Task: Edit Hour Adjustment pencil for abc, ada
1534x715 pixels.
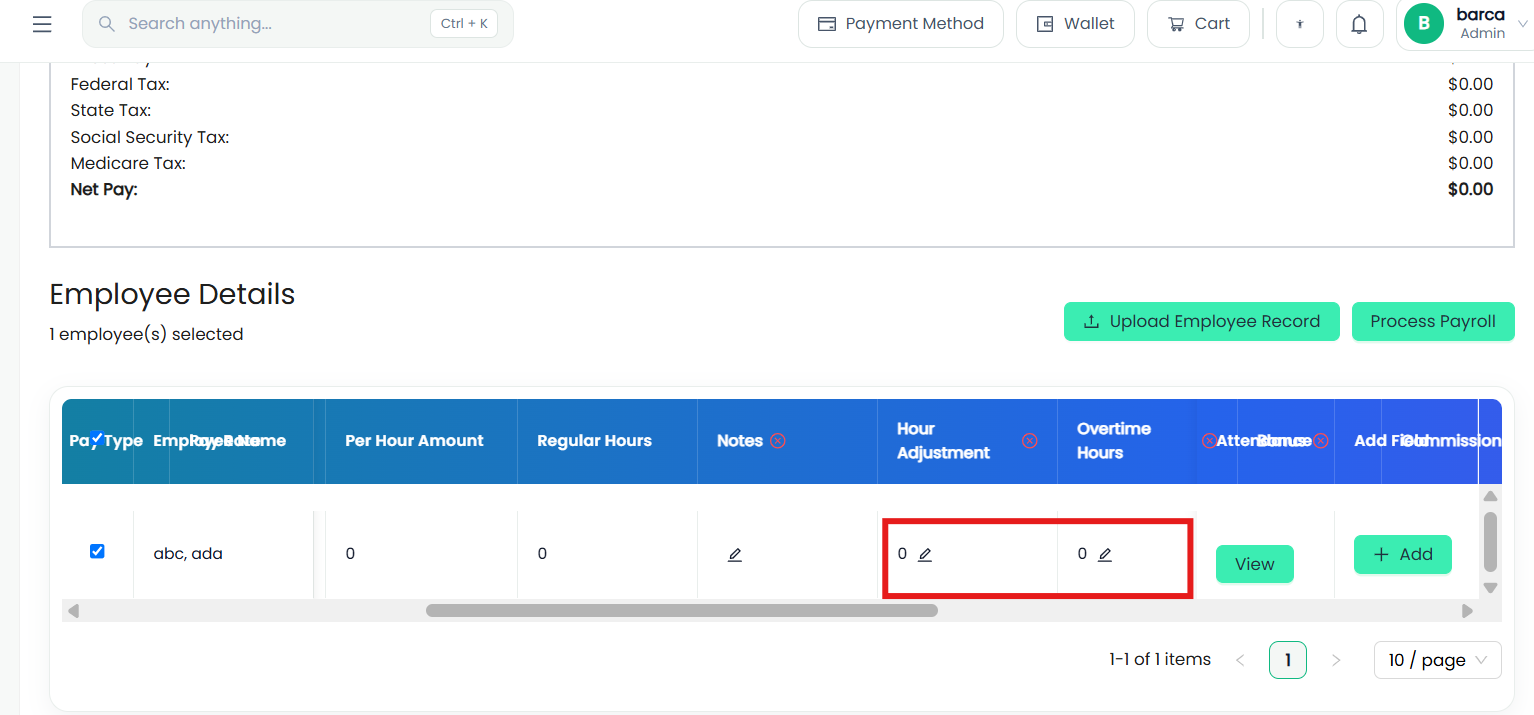Action: tap(925, 555)
